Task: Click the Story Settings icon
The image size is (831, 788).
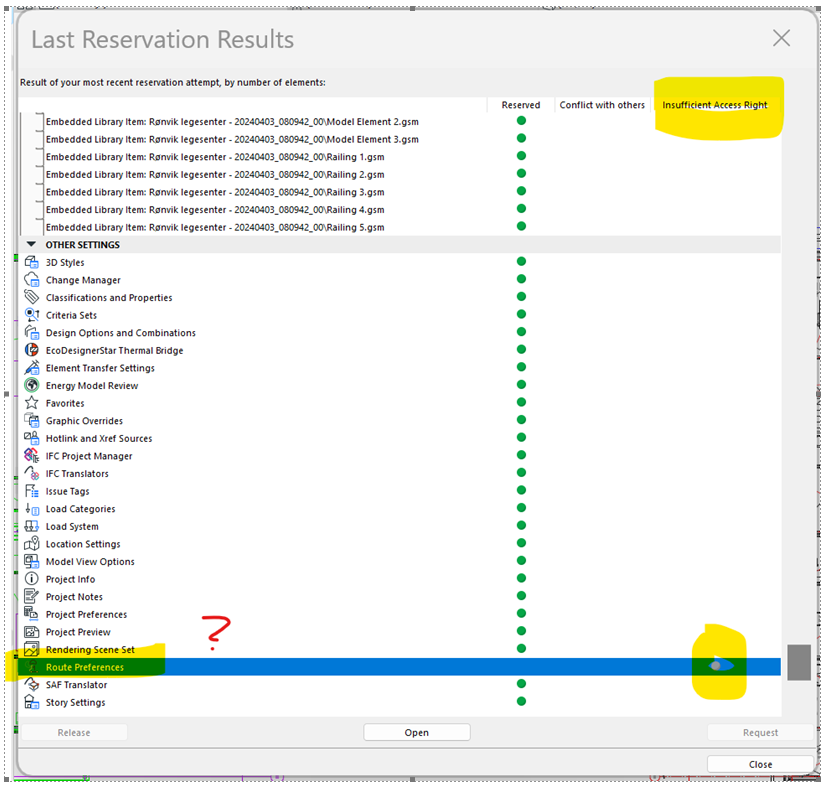Action: tap(32, 702)
